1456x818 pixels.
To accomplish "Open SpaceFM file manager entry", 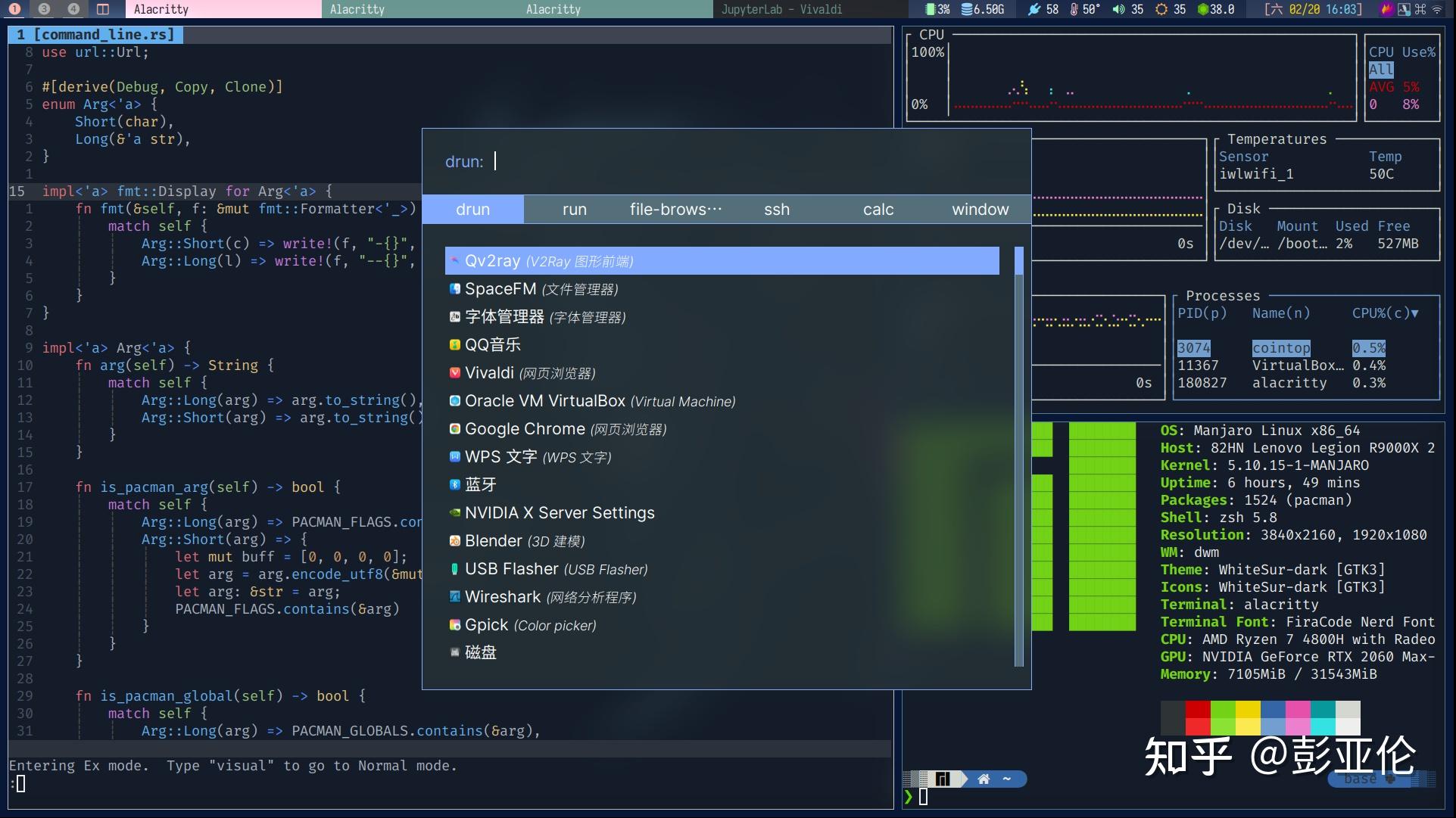I will 500,288.
